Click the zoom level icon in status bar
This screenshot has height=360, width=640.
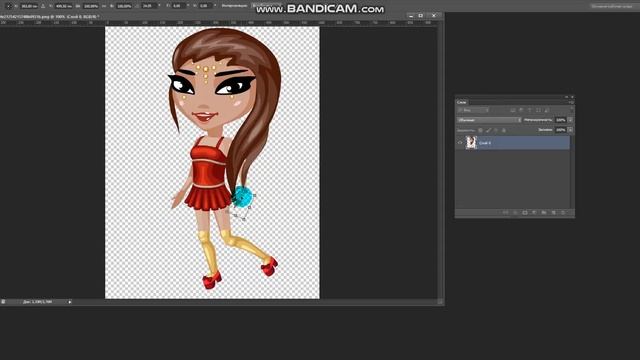pyautogui.click(x=3, y=302)
